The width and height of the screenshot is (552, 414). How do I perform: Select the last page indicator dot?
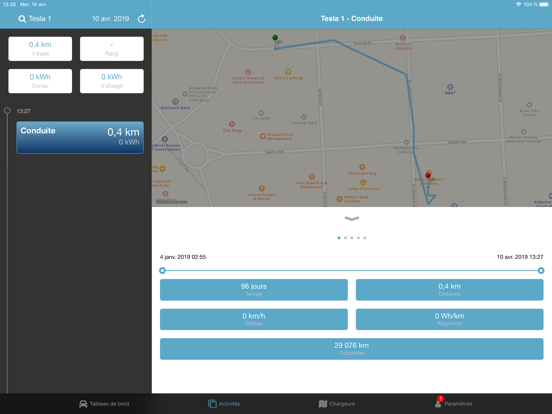tap(365, 238)
